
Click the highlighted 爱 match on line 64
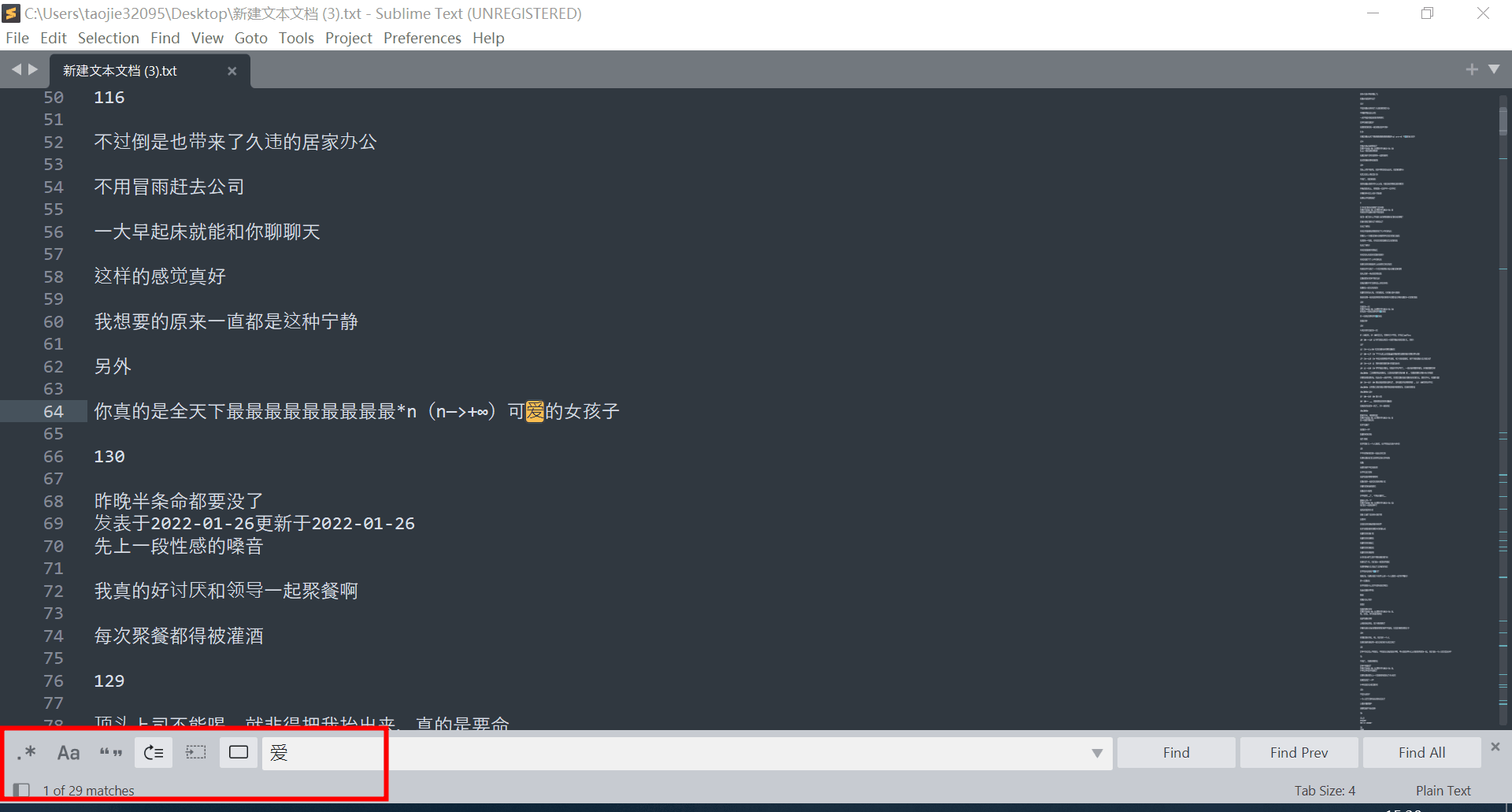[x=535, y=411]
